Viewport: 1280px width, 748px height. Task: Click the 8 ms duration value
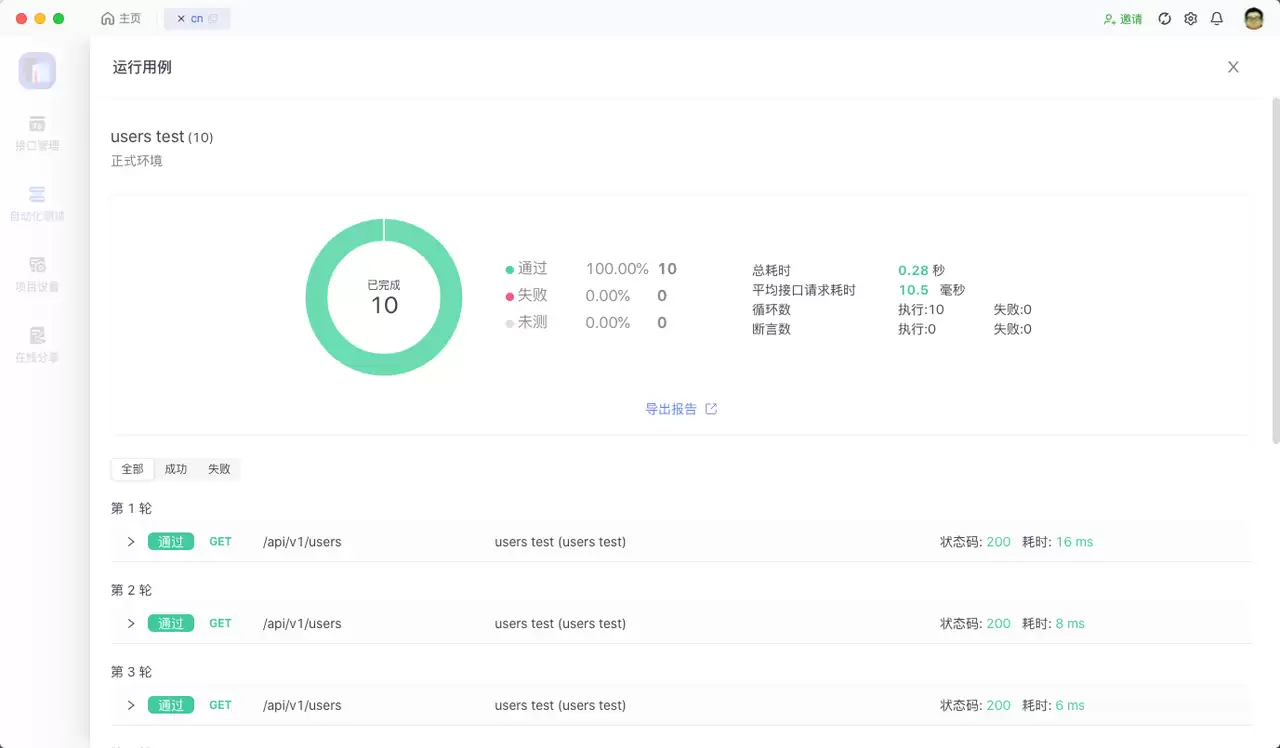[x=1070, y=624]
